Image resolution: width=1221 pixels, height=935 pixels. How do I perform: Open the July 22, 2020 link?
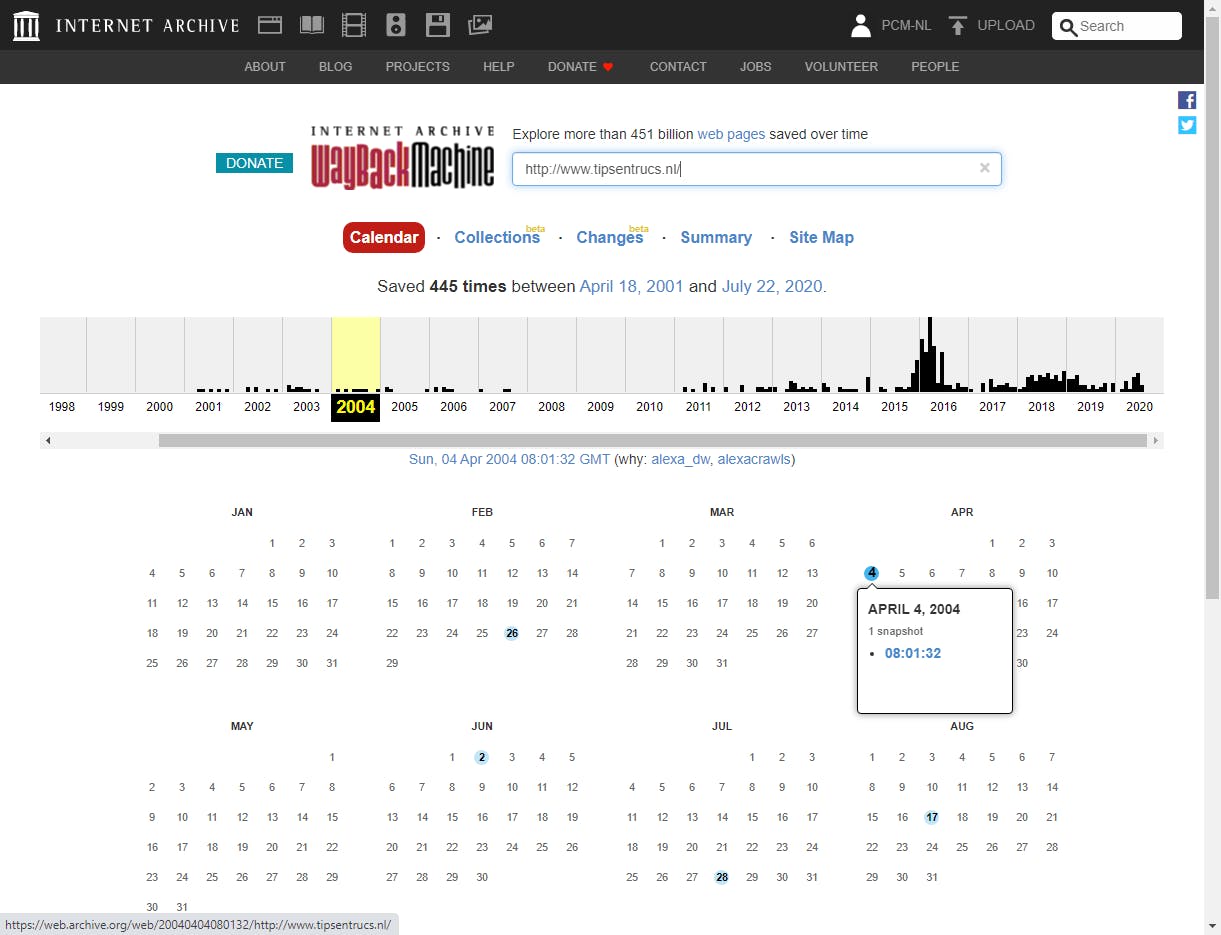click(771, 286)
